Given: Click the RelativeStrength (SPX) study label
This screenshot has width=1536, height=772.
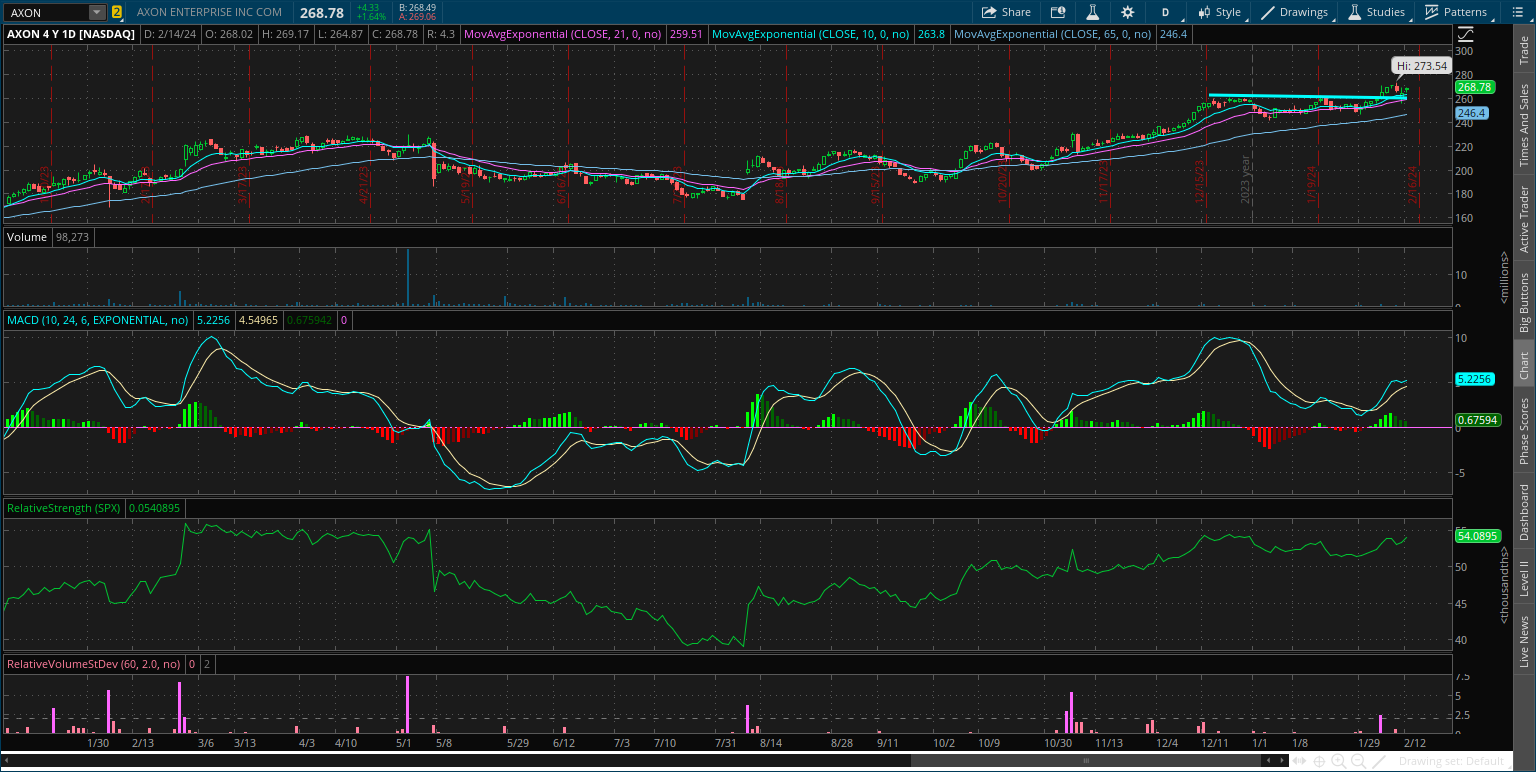Looking at the screenshot, I should pyautogui.click(x=64, y=508).
